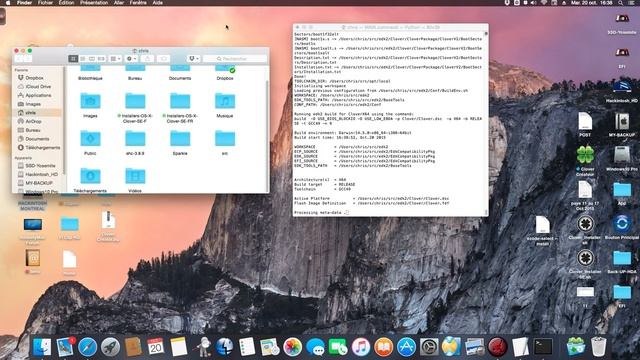This screenshot has width=640, height=360.
Task: Select the Sparkle folder in Finder
Action: point(180,143)
